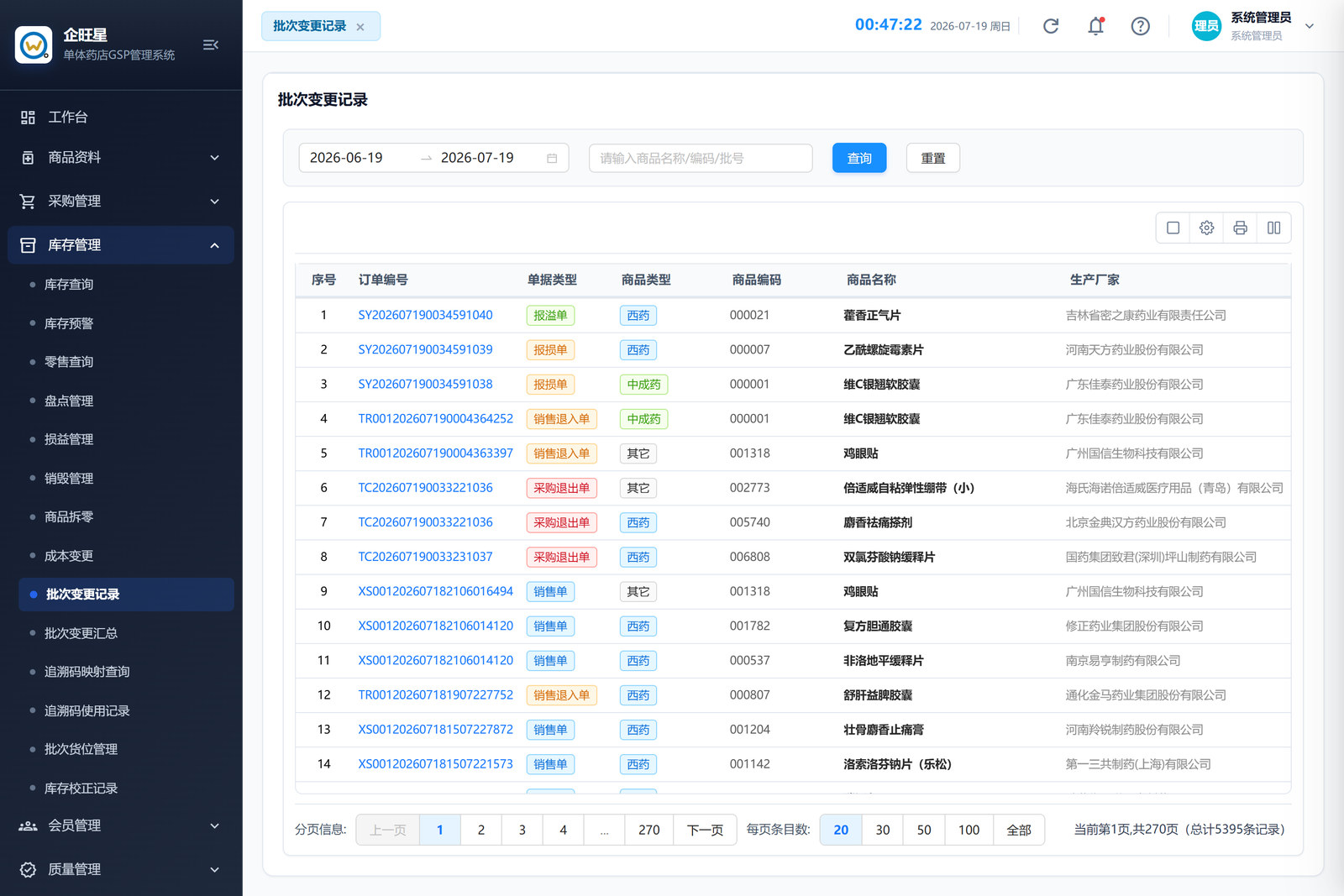Focus the 商品名称/编码/批号 search box
Image resolution: width=1344 pixels, height=896 pixels.
click(x=701, y=158)
